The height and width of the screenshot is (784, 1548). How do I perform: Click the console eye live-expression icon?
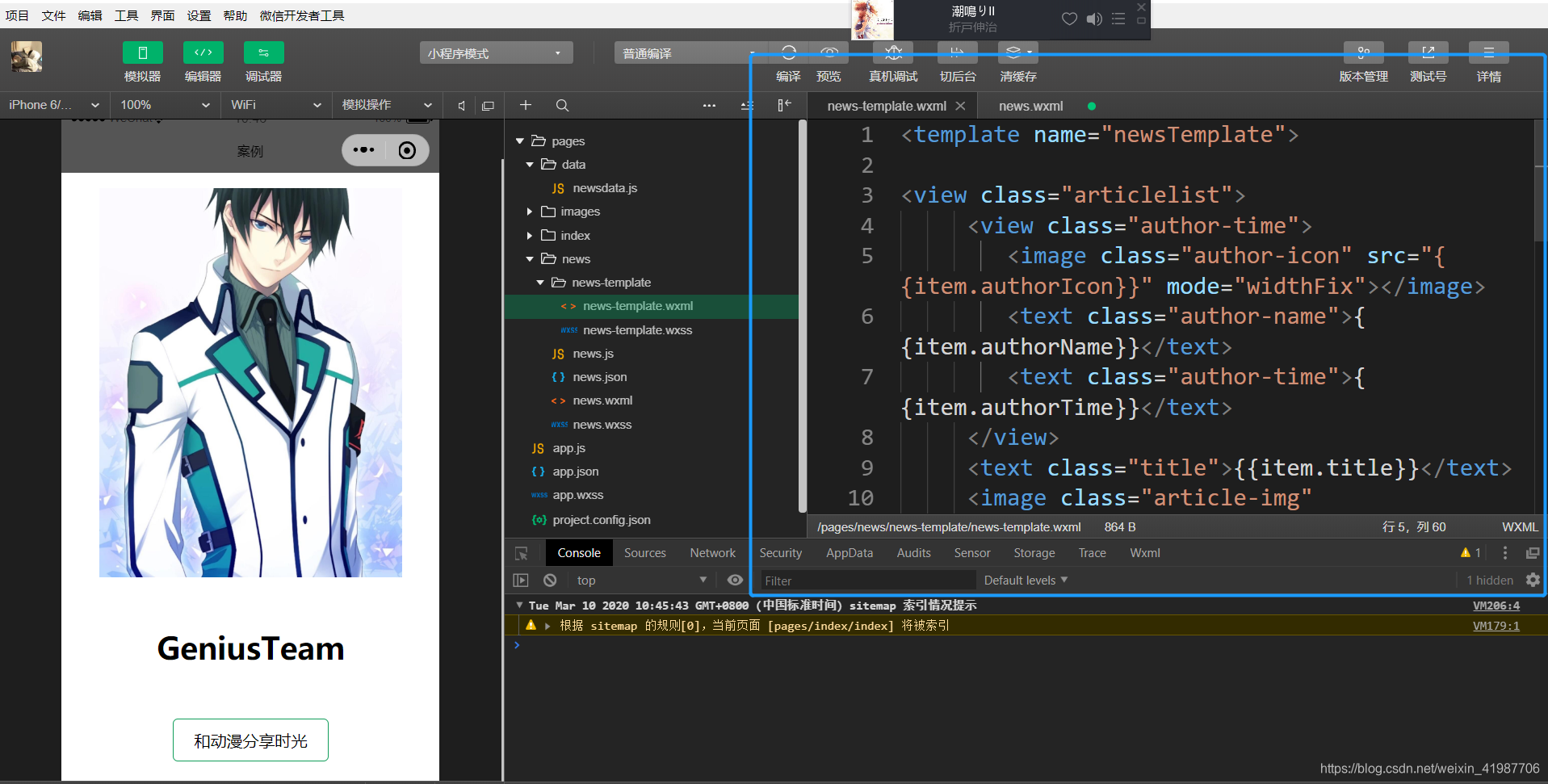coord(735,580)
